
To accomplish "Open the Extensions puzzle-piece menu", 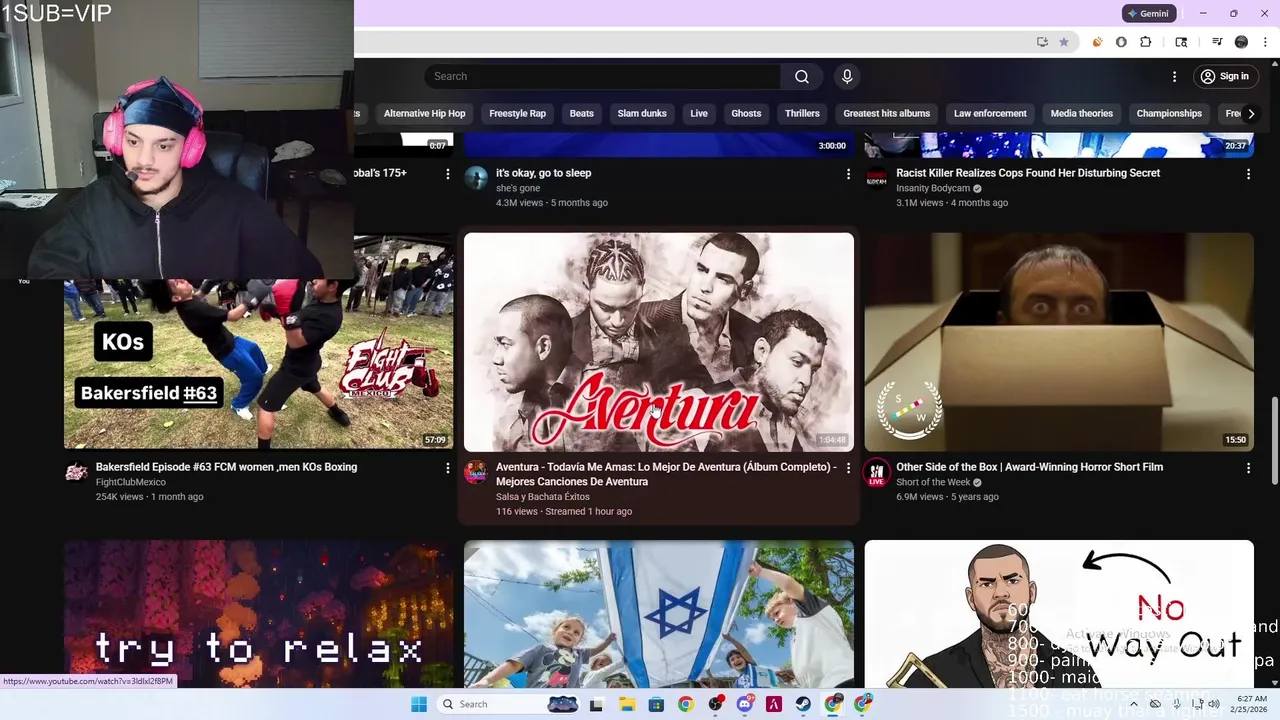I will (1146, 42).
